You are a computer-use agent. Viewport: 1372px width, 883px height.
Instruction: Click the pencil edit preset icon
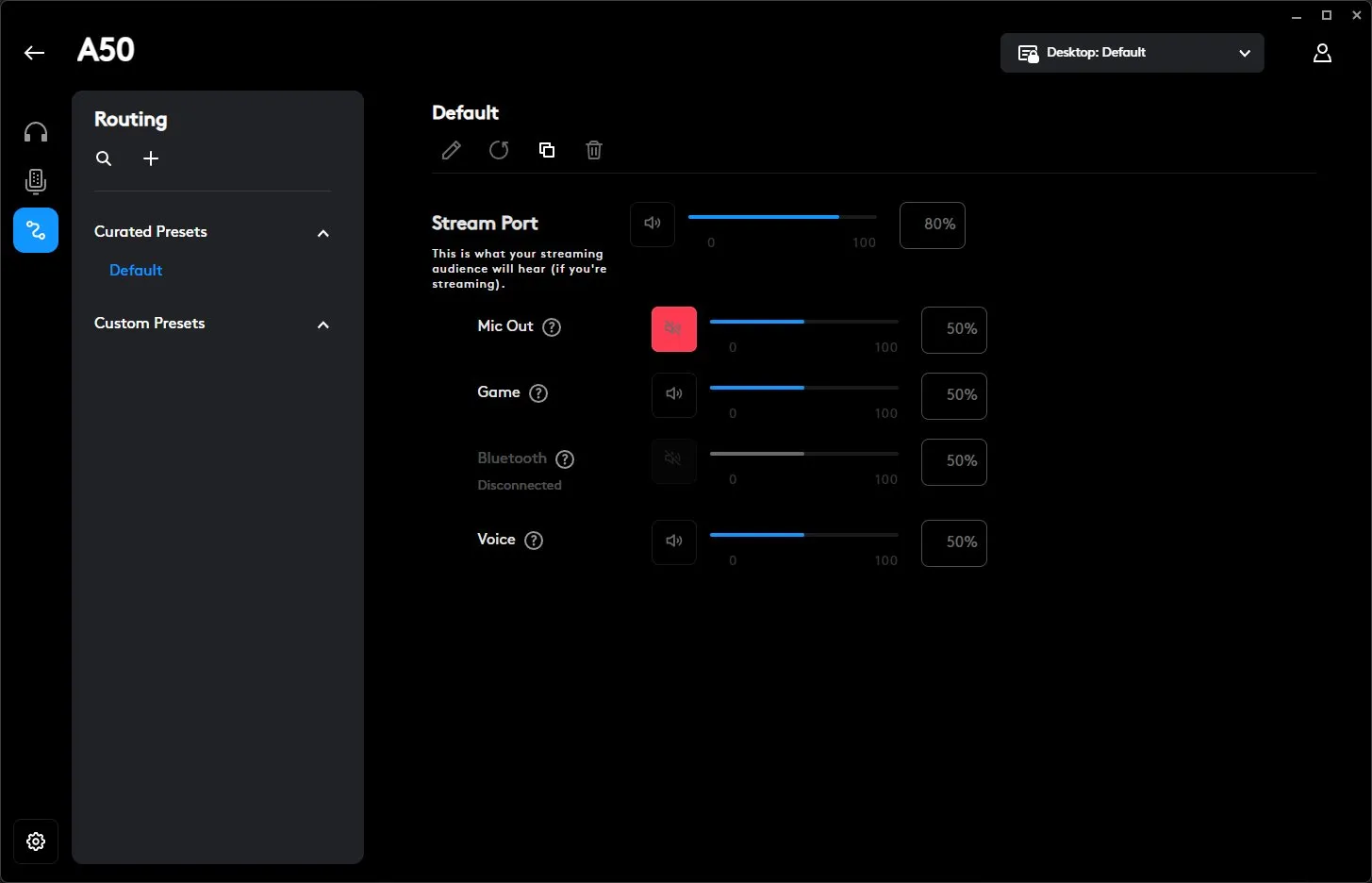(452, 150)
